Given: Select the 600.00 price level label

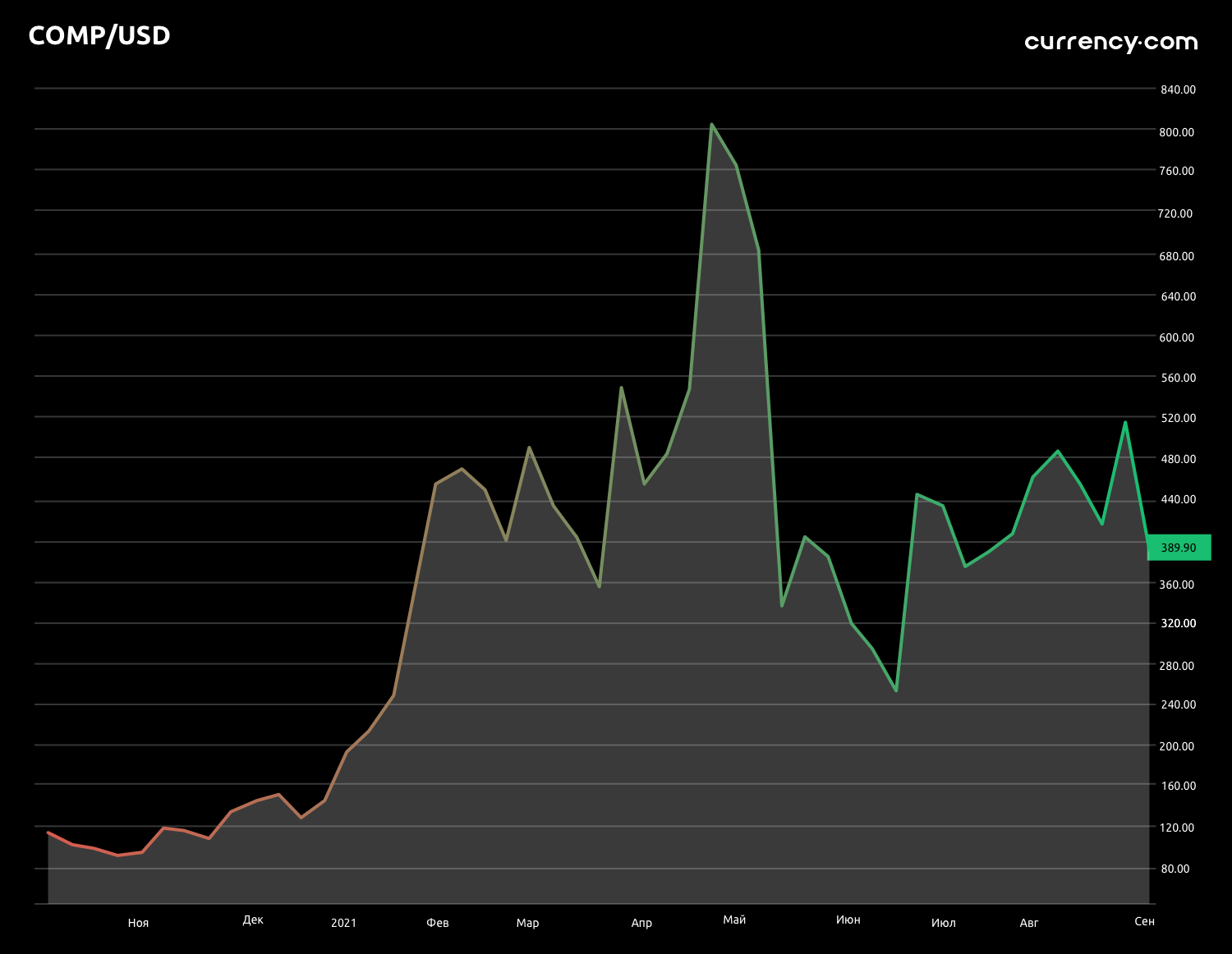Looking at the screenshot, I should [x=1178, y=337].
